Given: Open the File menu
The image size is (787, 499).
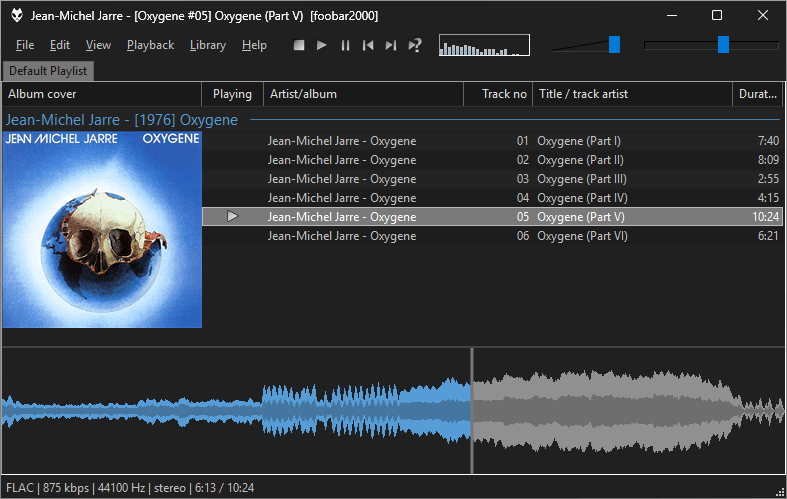Looking at the screenshot, I should point(25,45).
